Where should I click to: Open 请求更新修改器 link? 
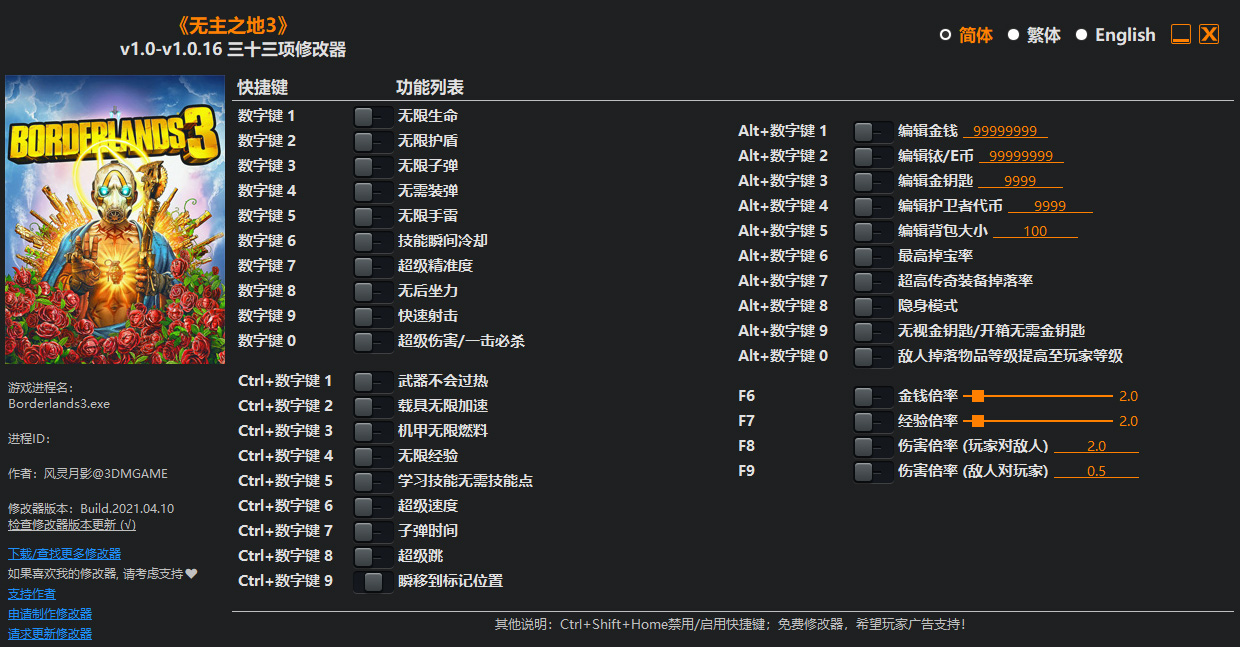pos(50,633)
